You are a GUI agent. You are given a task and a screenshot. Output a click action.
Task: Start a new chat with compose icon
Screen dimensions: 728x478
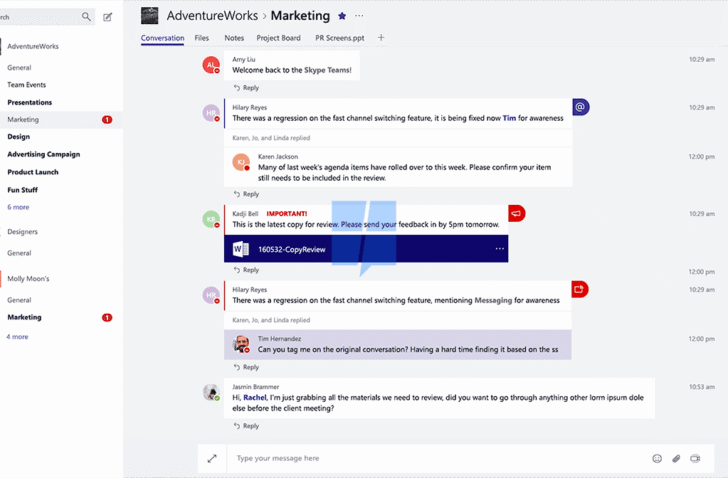(x=108, y=17)
